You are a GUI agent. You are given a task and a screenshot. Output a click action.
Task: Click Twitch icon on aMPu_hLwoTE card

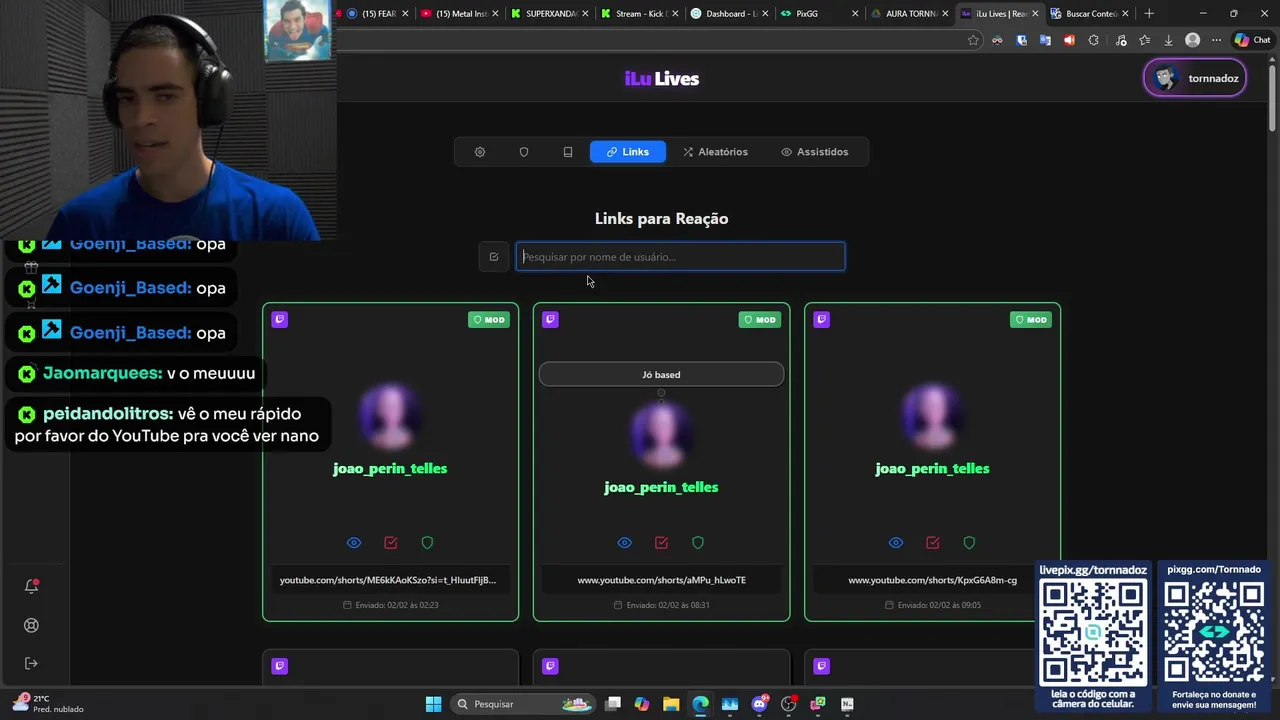550,320
